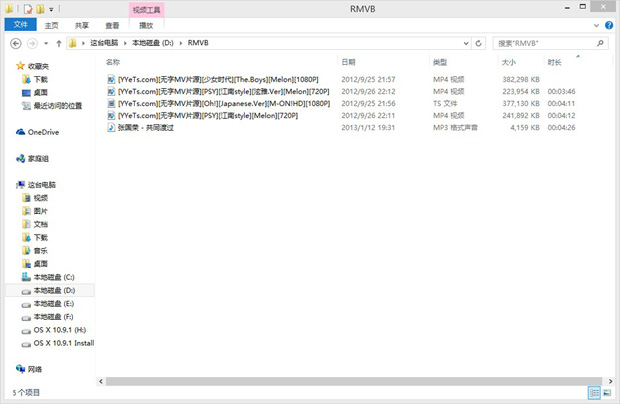
Task: Switch to large thumbnails view toggle
Action: coord(608,394)
